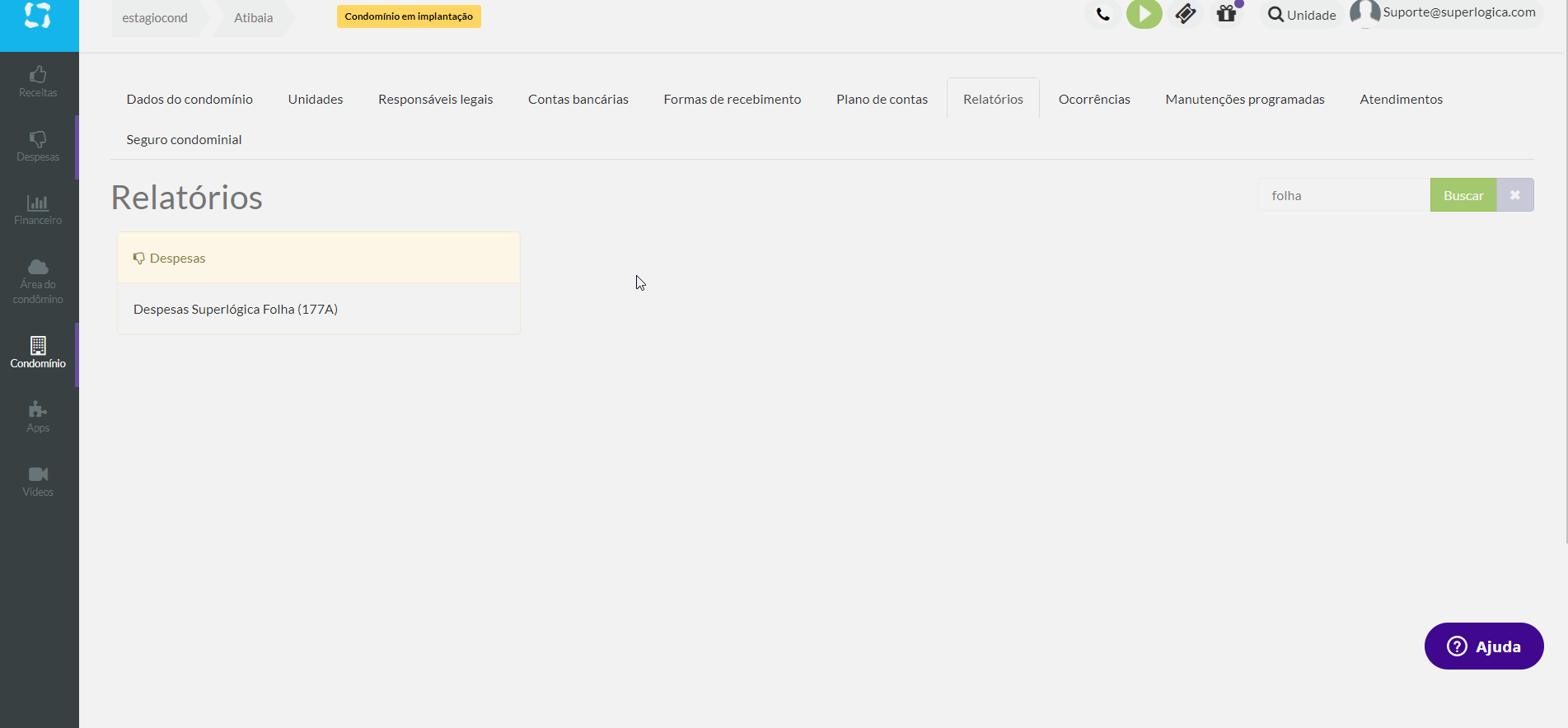Switch to the Atendimentos tab
The image size is (1568, 728).
(1401, 99)
